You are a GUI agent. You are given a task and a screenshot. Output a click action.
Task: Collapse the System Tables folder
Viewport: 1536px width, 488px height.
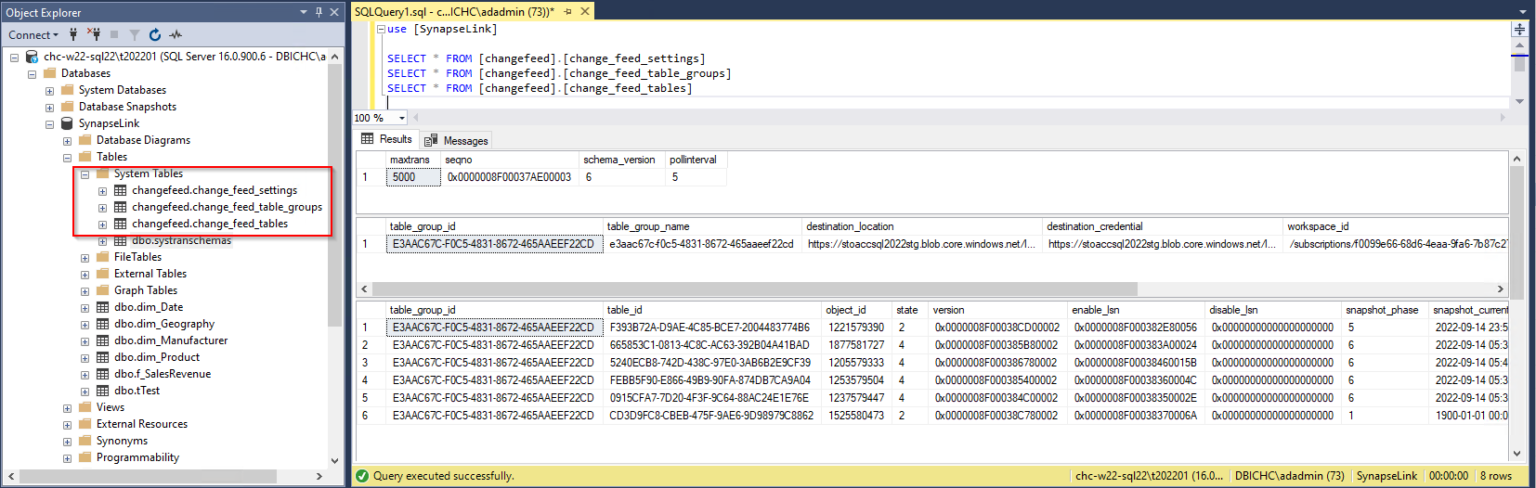85,174
